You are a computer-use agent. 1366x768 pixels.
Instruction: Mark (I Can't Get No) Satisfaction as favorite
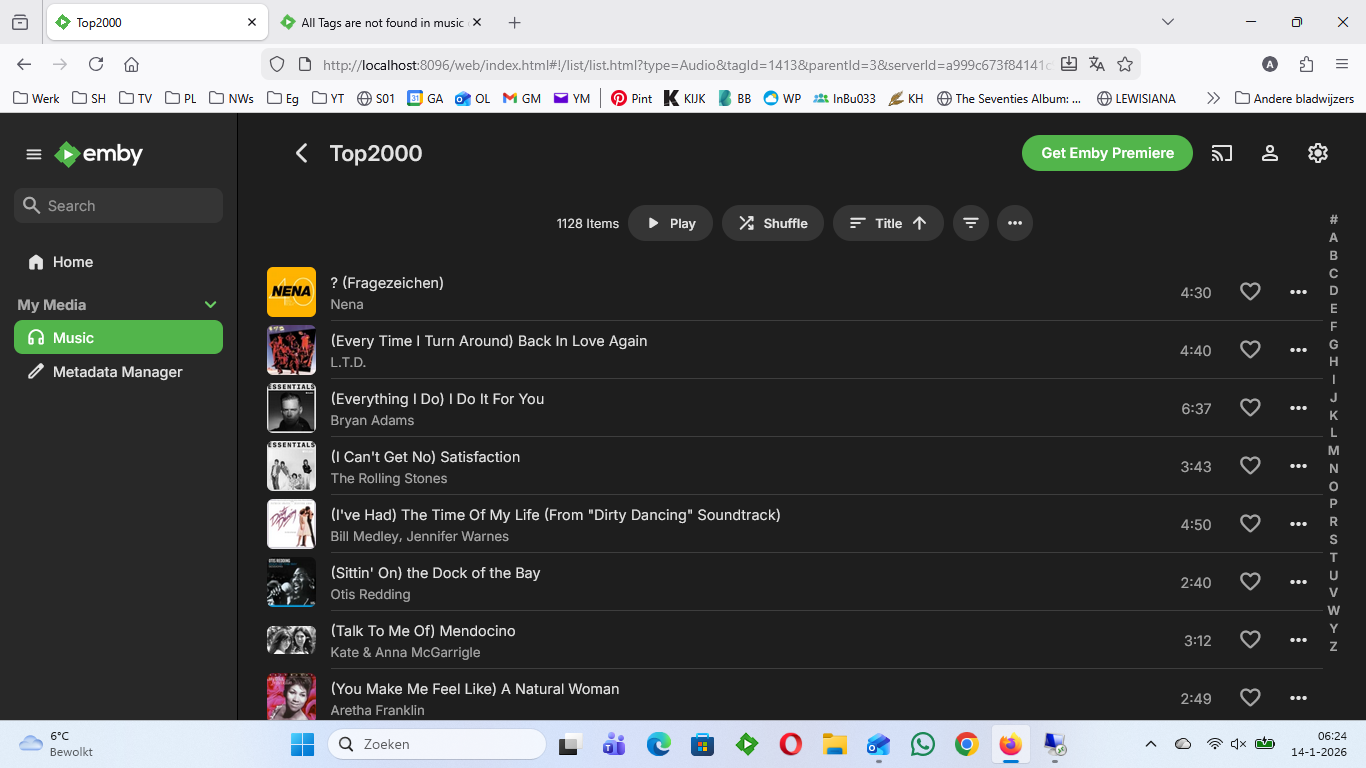[x=1249, y=466]
